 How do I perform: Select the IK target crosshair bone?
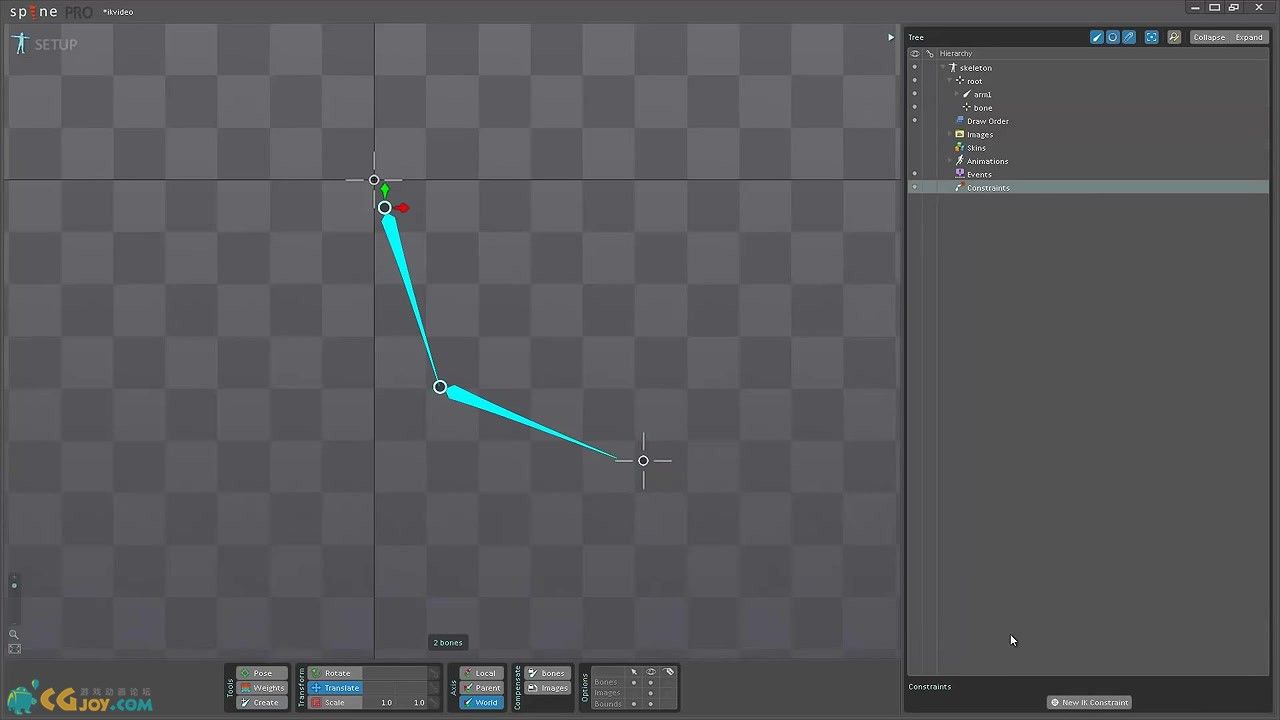pos(643,460)
